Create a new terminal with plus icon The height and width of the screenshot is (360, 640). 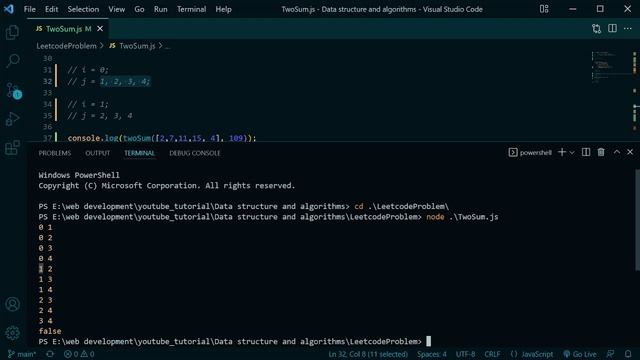562,152
